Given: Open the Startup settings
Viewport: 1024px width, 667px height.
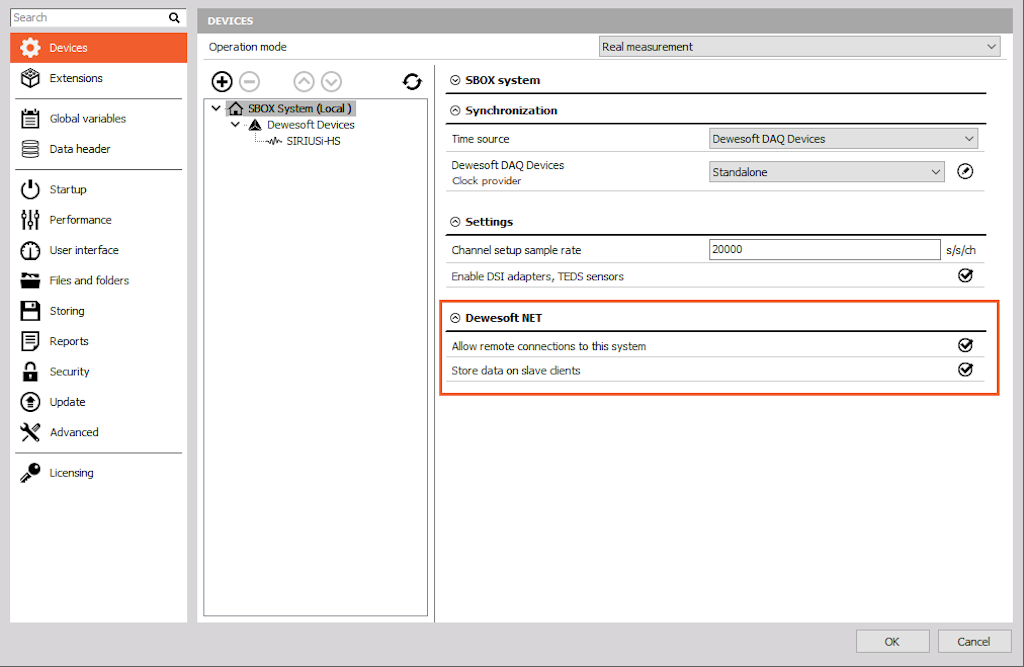Looking at the screenshot, I should 98,189.
